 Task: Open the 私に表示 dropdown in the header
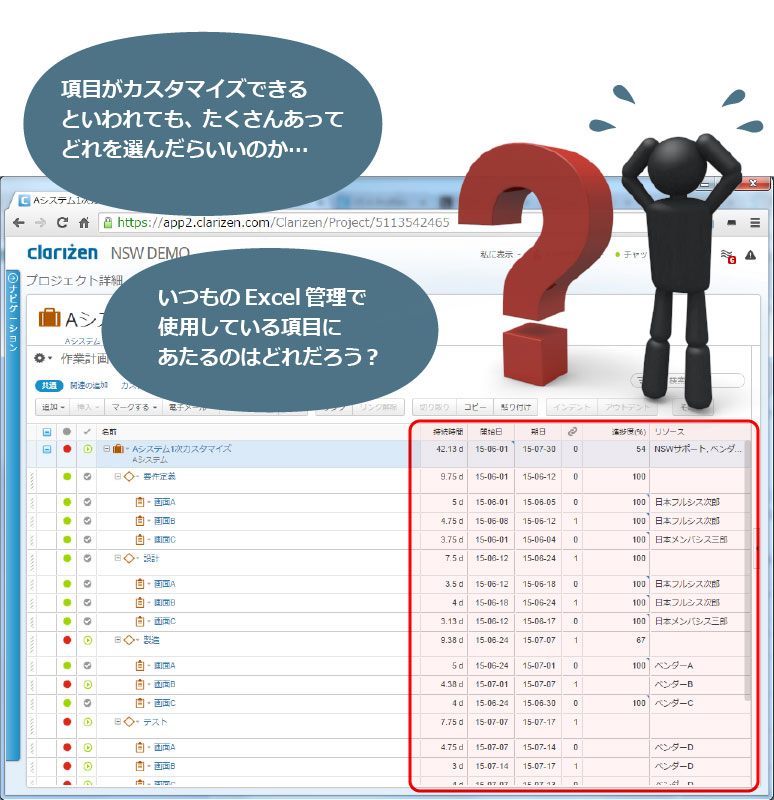click(x=500, y=254)
